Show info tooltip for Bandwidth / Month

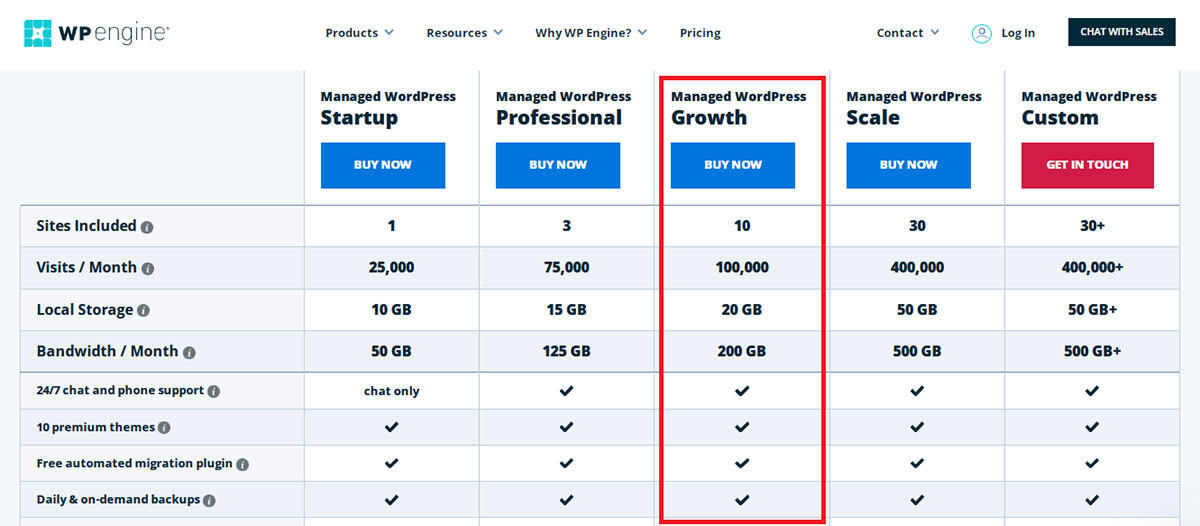coord(189,353)
